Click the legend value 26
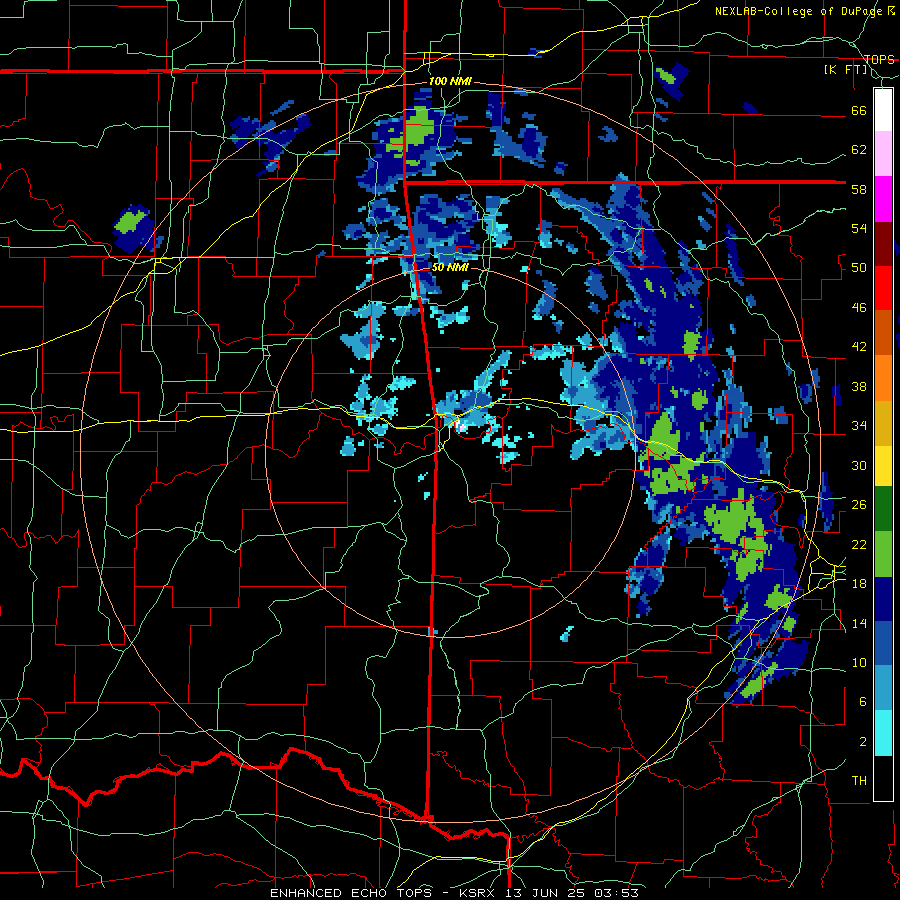This screenshot has width=900, height=900. (x=859, y=505)
